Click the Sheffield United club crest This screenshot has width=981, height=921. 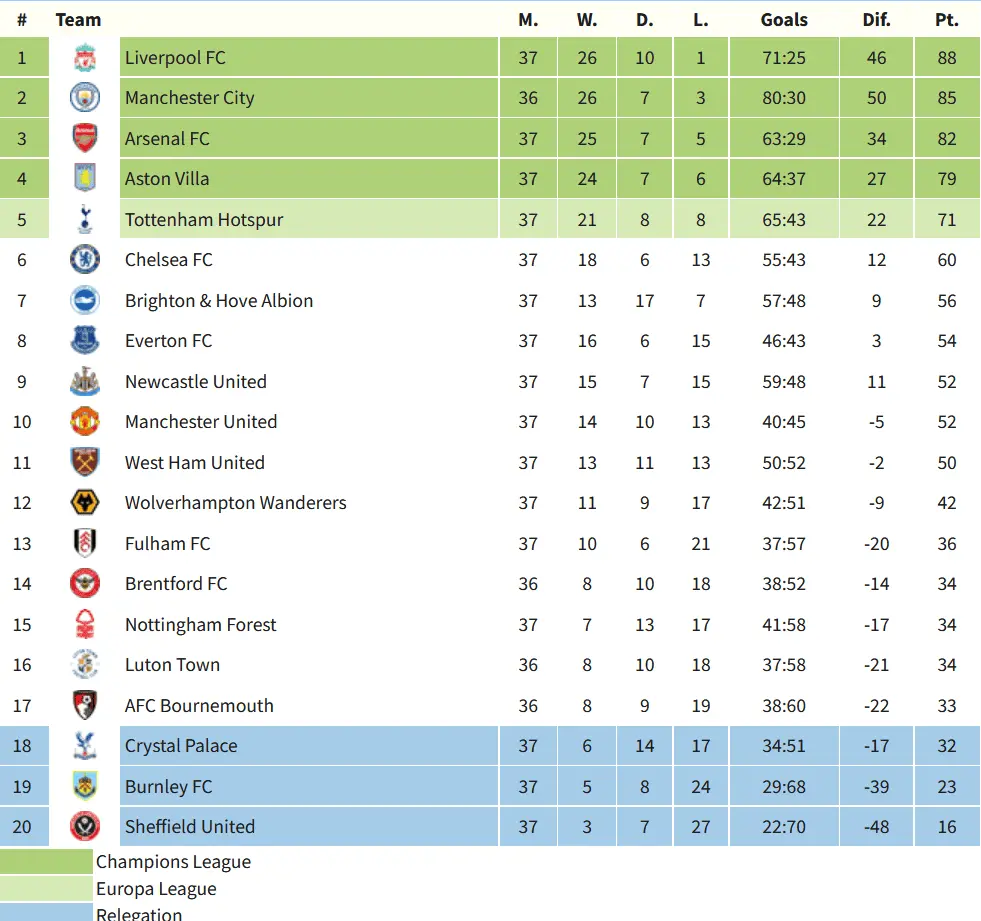[x=85, y=827]
